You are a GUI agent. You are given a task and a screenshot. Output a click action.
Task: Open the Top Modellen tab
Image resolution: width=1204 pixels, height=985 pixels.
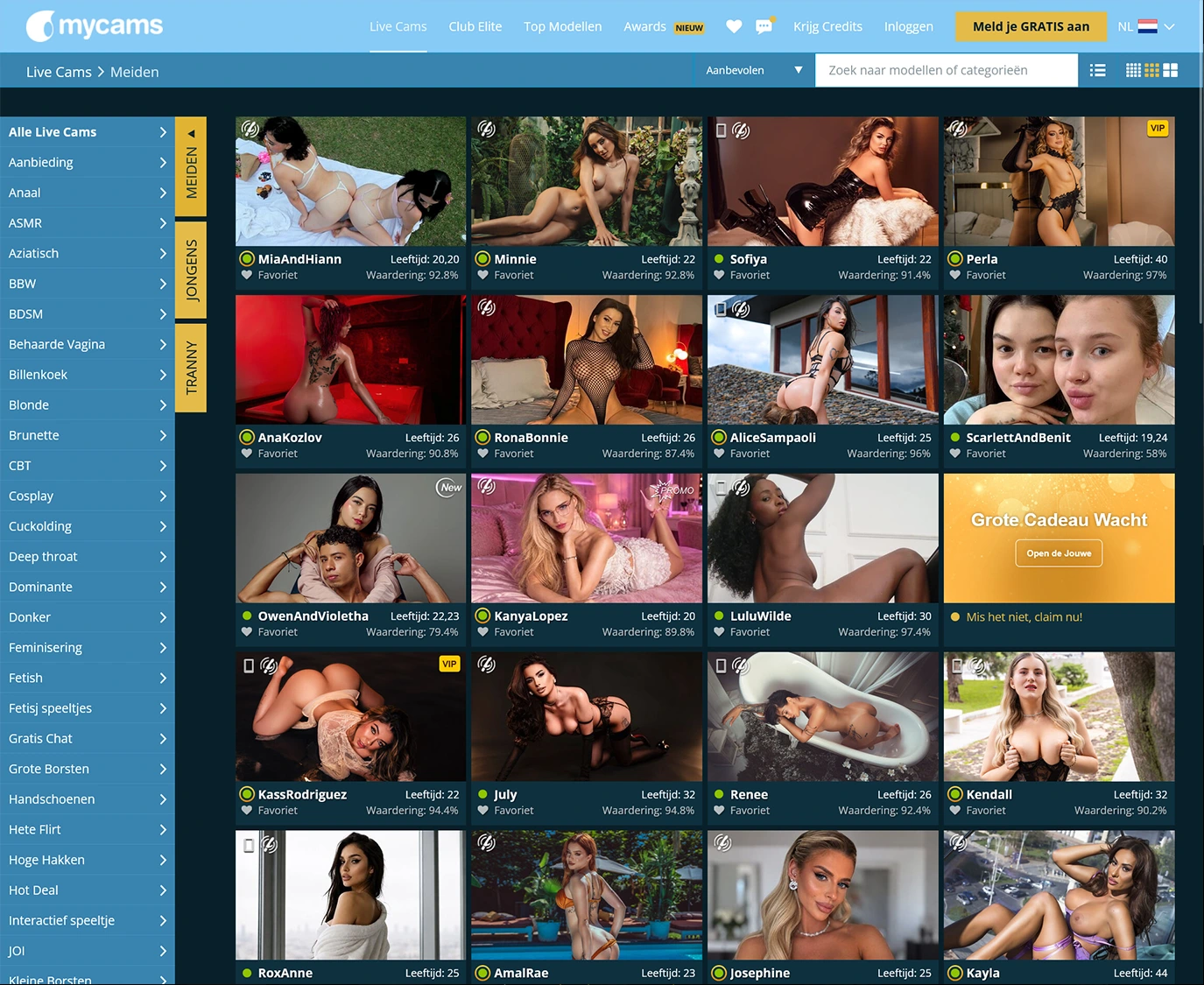coord(563,26)
